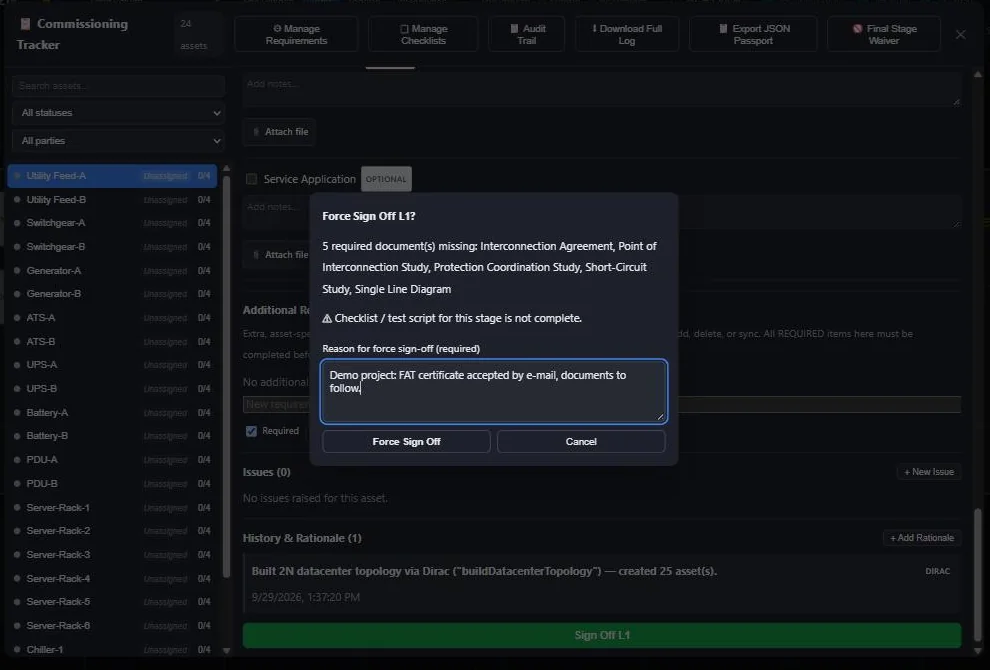Click the force sign-off reason text area
The image size is (990, 670).
tap(494, 391)
